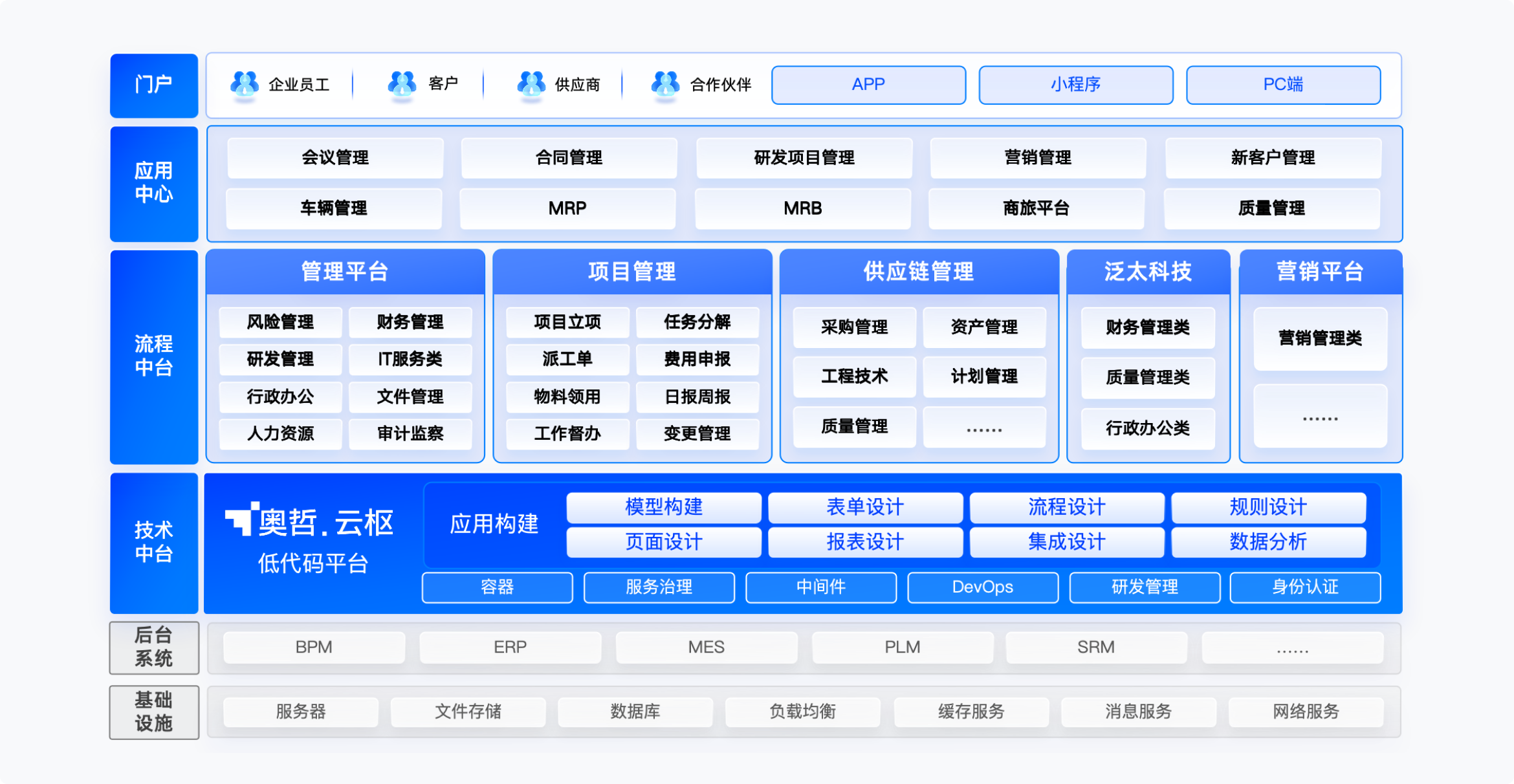
Task: Open the 营销管理 application tile
Action: 1038,157
